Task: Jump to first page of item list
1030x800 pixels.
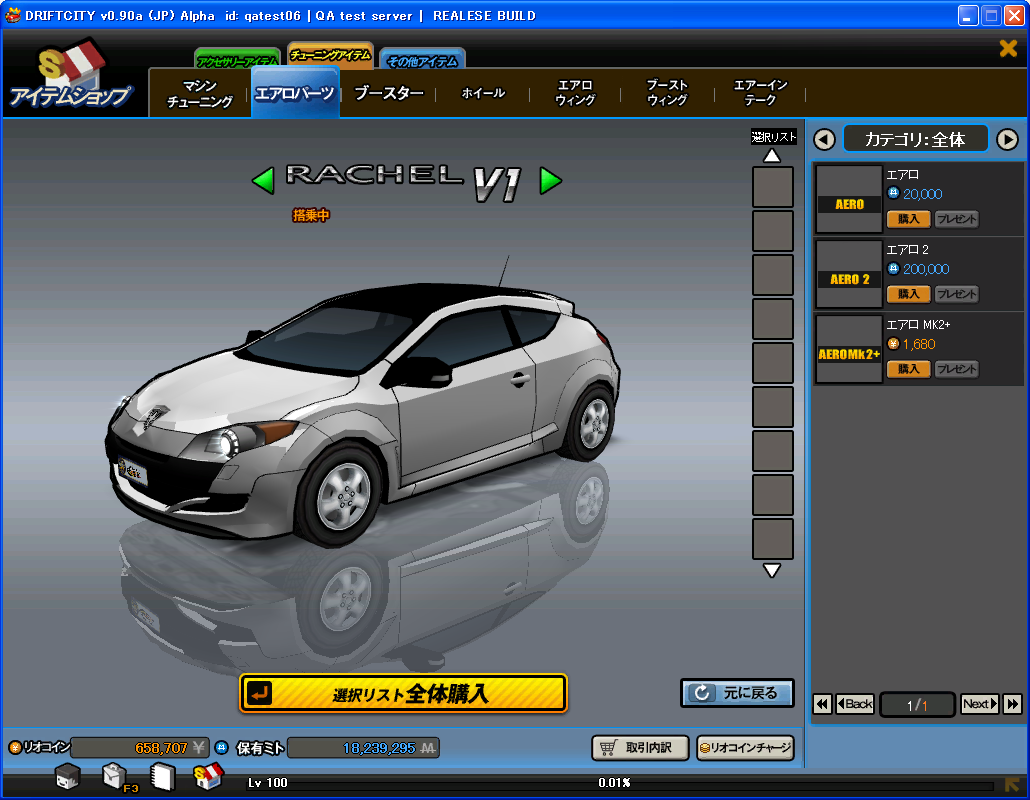Action: (x=822, y=704)
